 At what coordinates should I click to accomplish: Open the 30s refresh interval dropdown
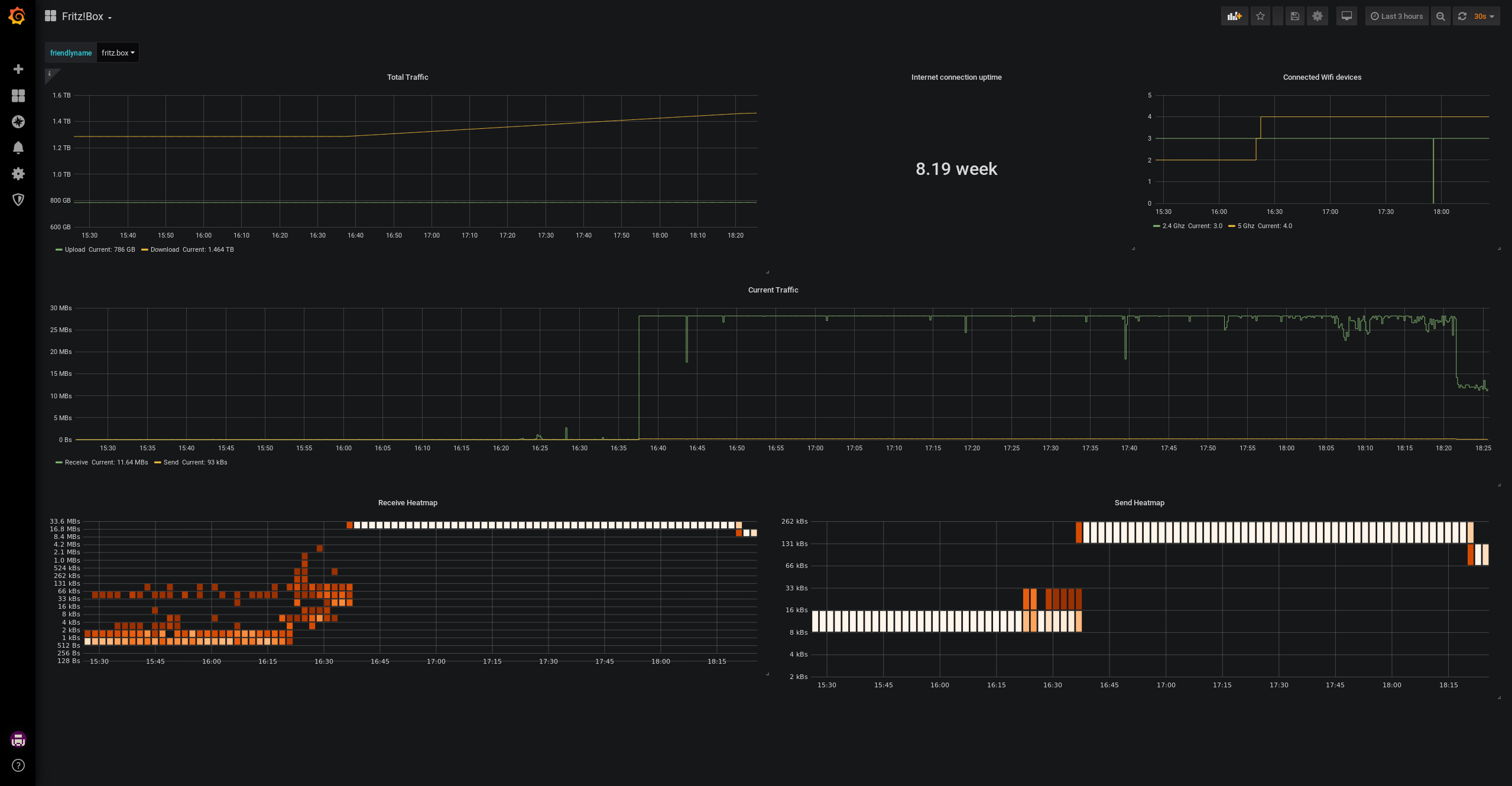coord(1485,17)
